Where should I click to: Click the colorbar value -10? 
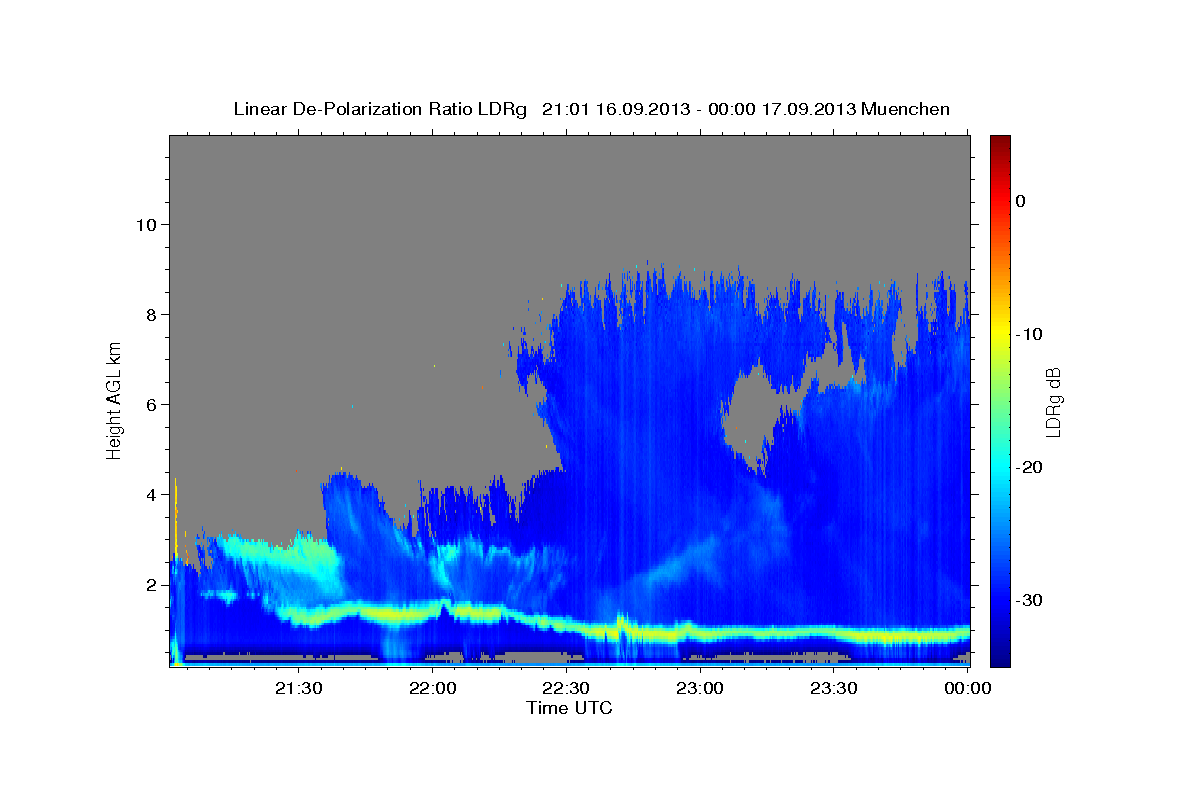click(1028, 334)
